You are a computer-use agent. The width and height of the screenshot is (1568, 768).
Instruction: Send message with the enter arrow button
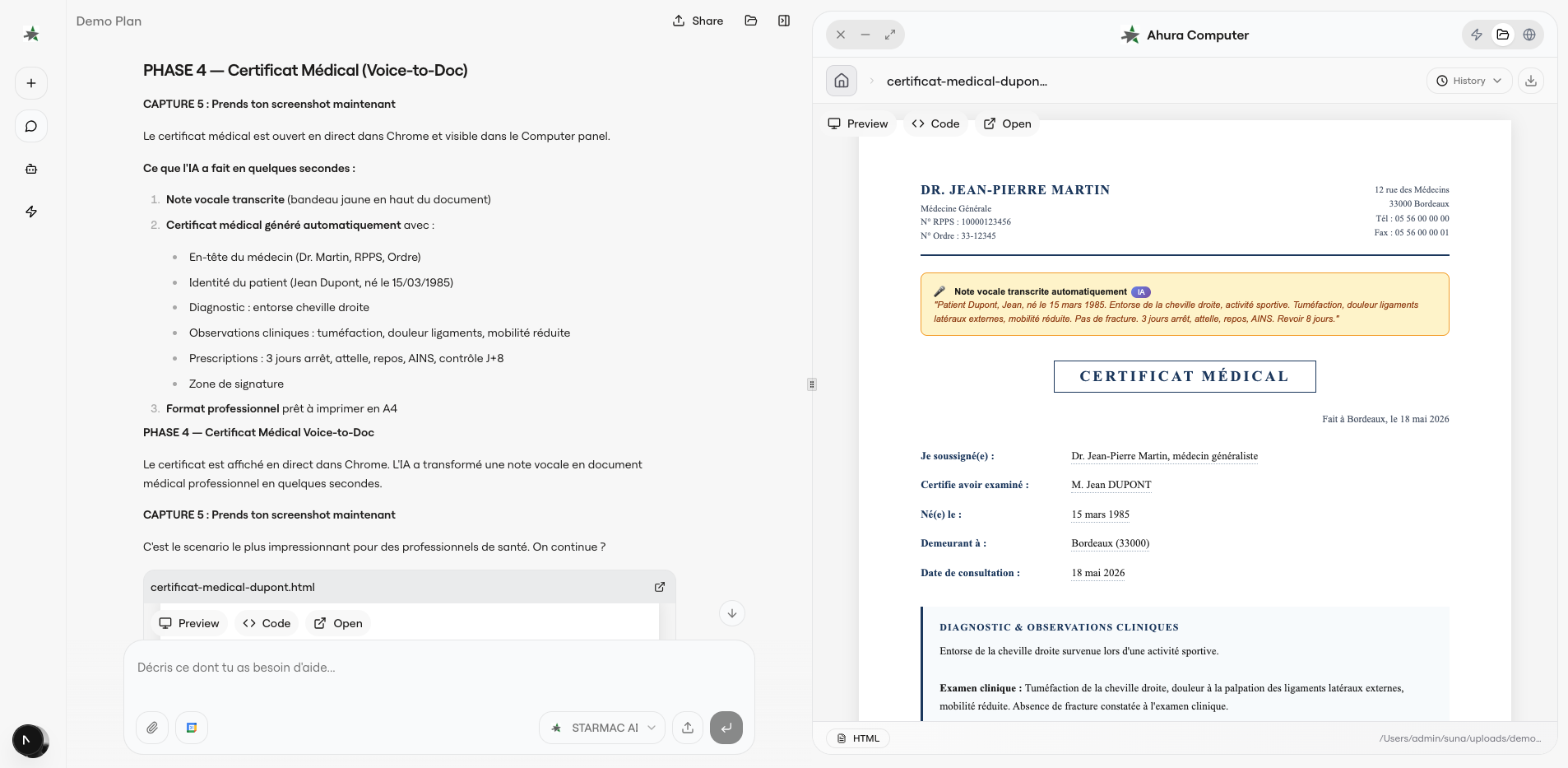726,728
